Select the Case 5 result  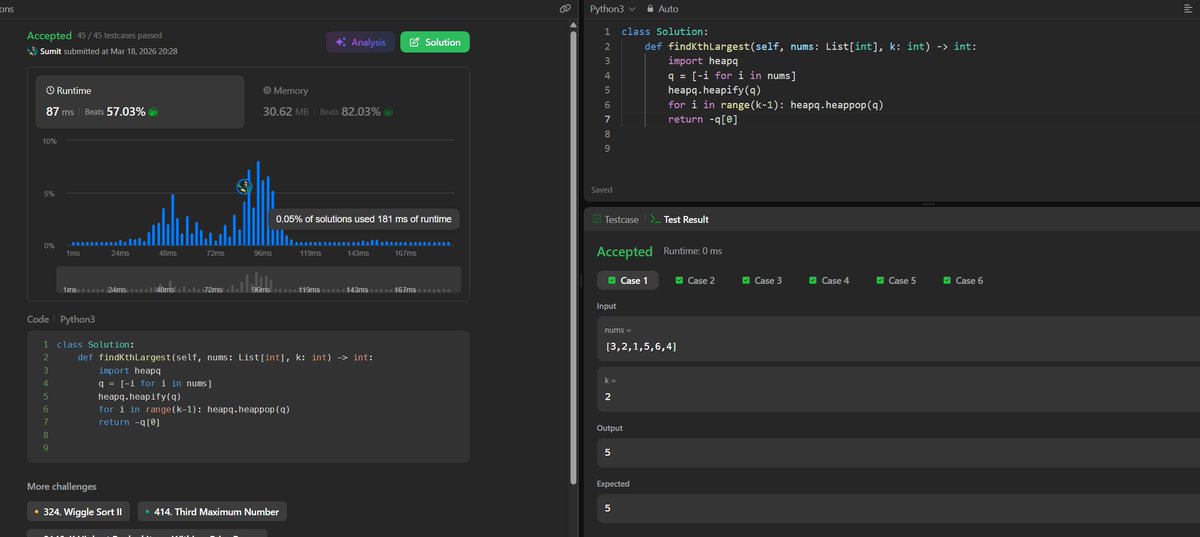tap(896, 280)
